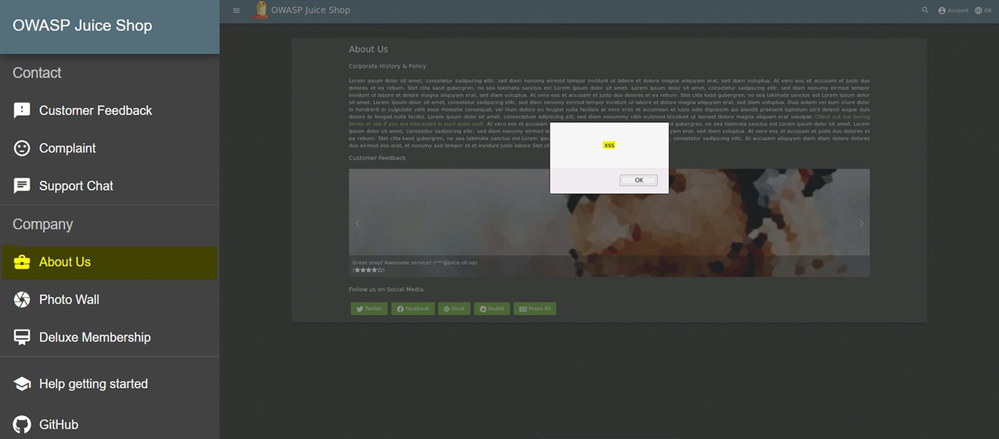Click the Help getting started graduation cap icon
This screenshot has width=999, height=439.
[x=22, y=384]
